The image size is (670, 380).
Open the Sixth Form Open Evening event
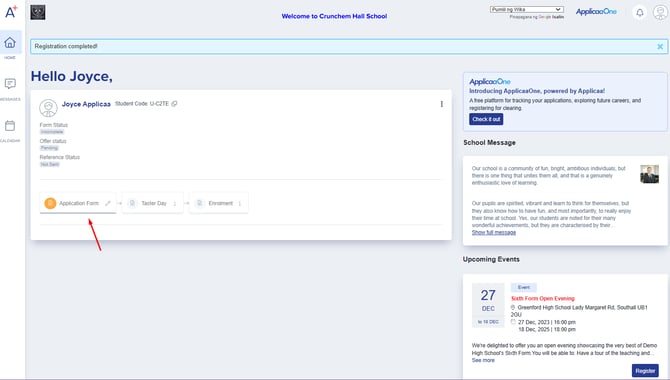click(x=543, y=298)
